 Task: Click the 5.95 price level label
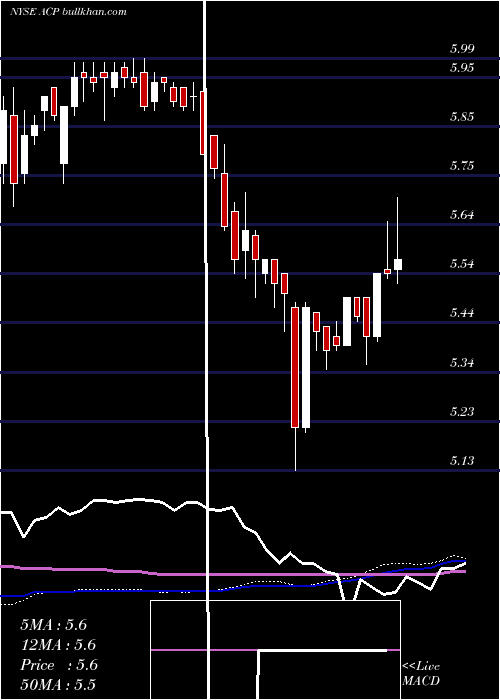click(462, 68)
